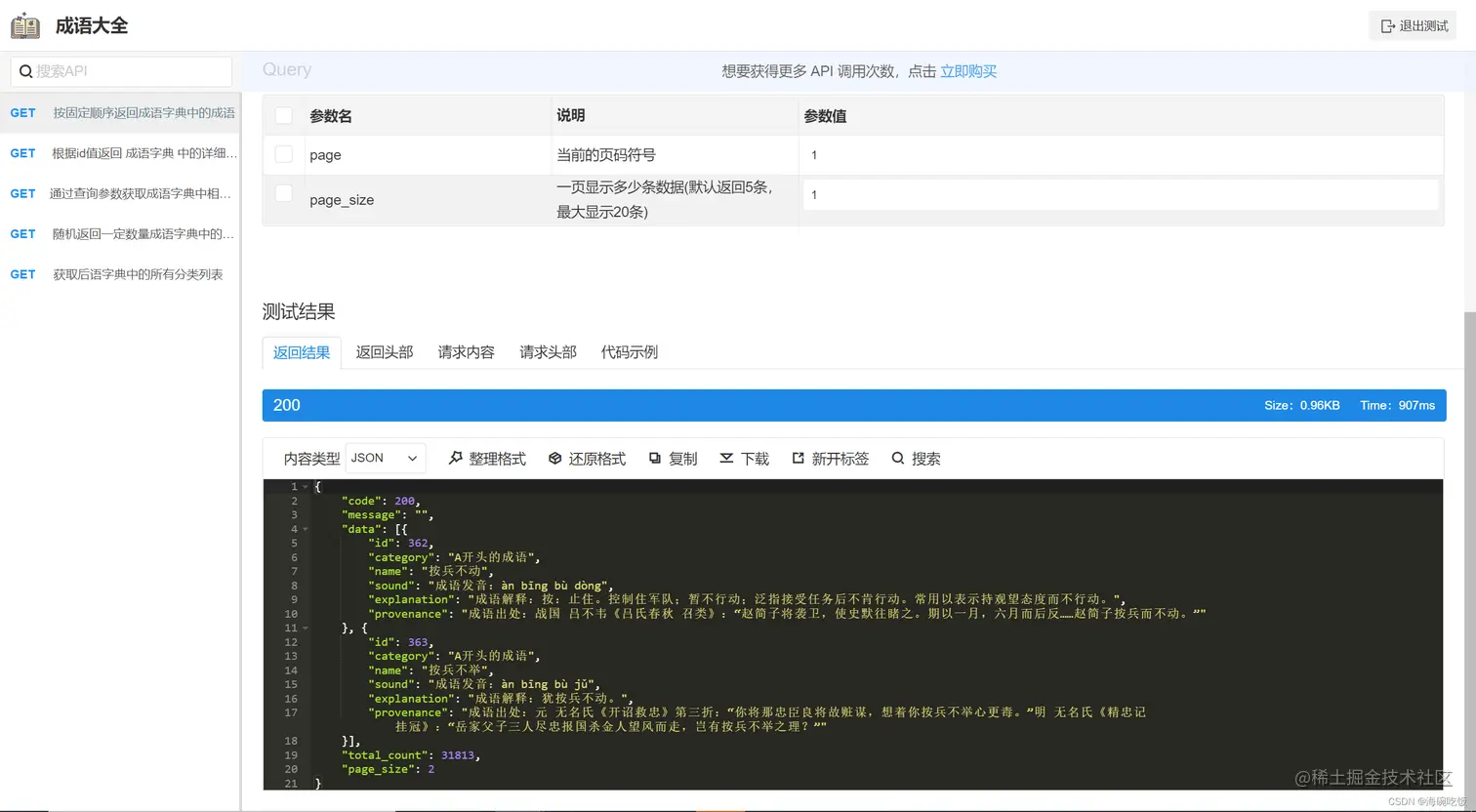Click the 200 status code bar
The width and height of the screenshot is (1476, 812).
tap(854, 405)
